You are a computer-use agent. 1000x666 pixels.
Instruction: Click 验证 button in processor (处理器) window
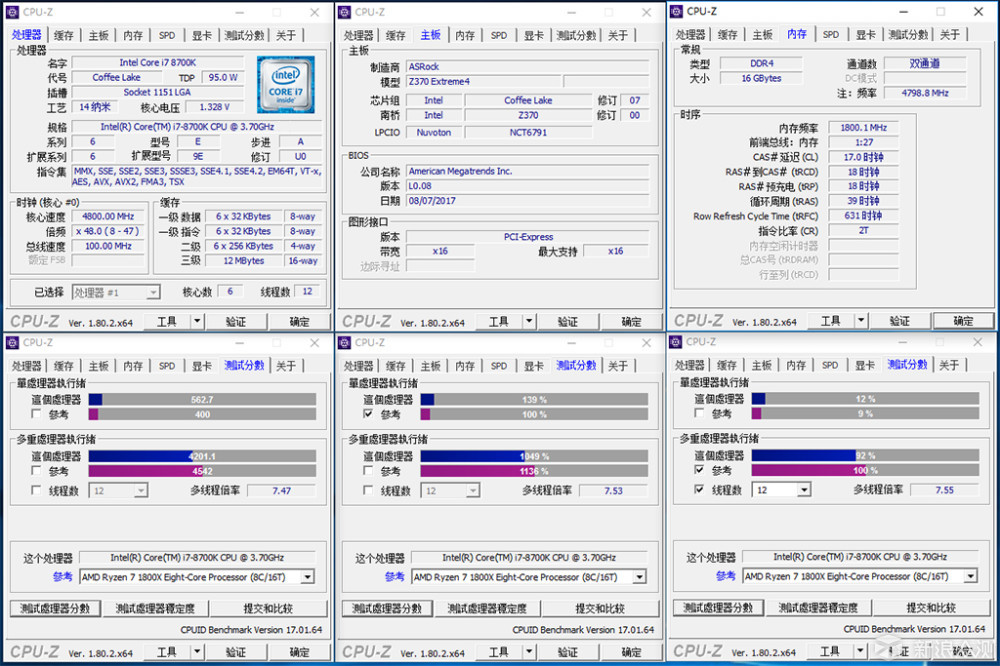click(236, 322)
